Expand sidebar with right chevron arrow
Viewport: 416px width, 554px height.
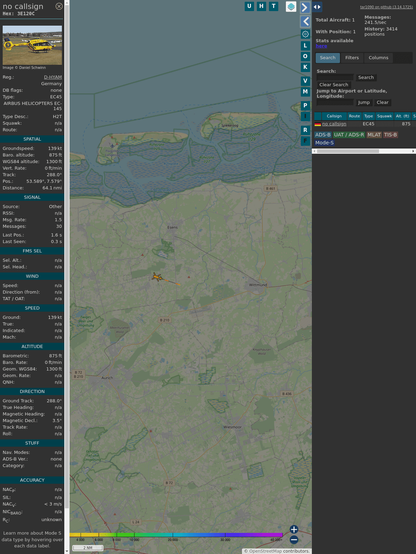point(305,7)
